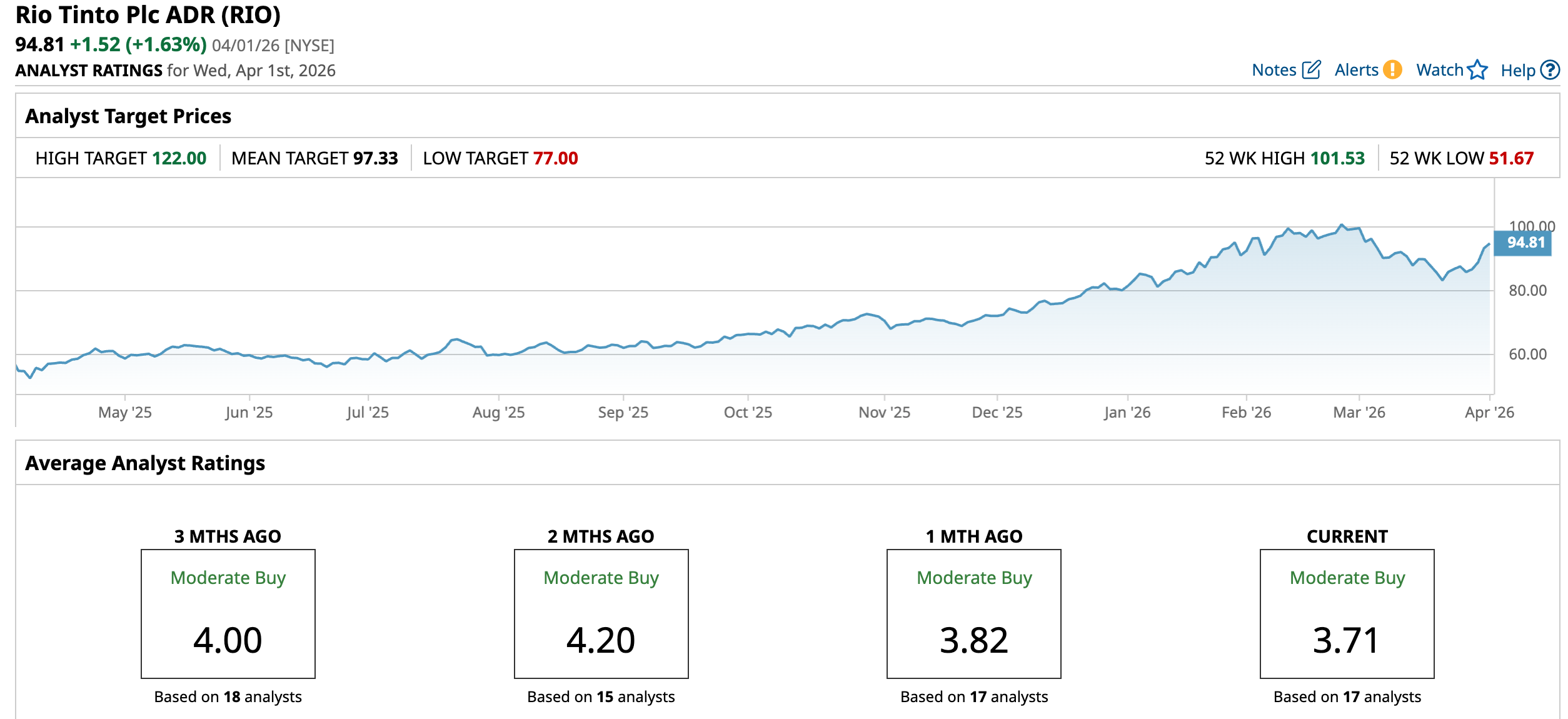The image size is (1568, 719).
Task: Click the HIGH TARGET 122.00 value
Action: pyautogui.click(x=179, y=158)
